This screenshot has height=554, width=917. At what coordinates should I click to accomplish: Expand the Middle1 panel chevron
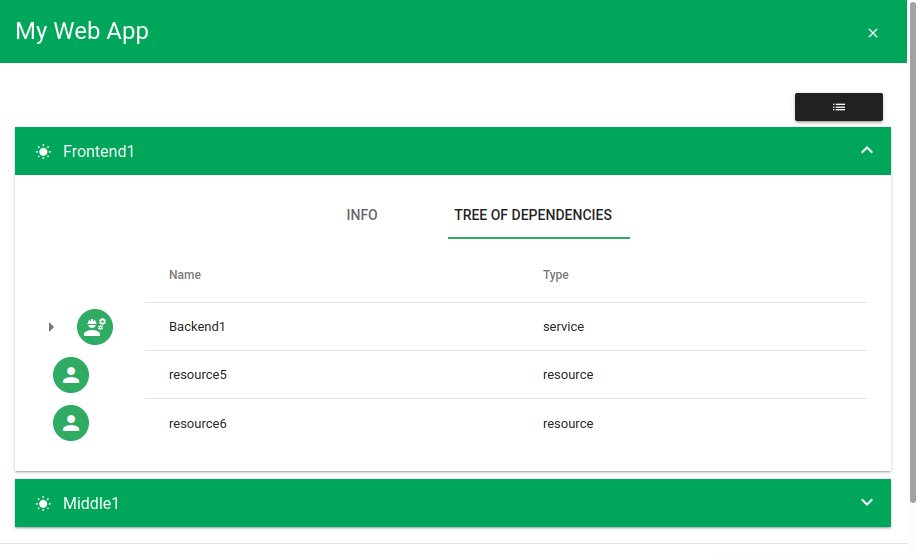pyautogui.click(x=867, y=503)
